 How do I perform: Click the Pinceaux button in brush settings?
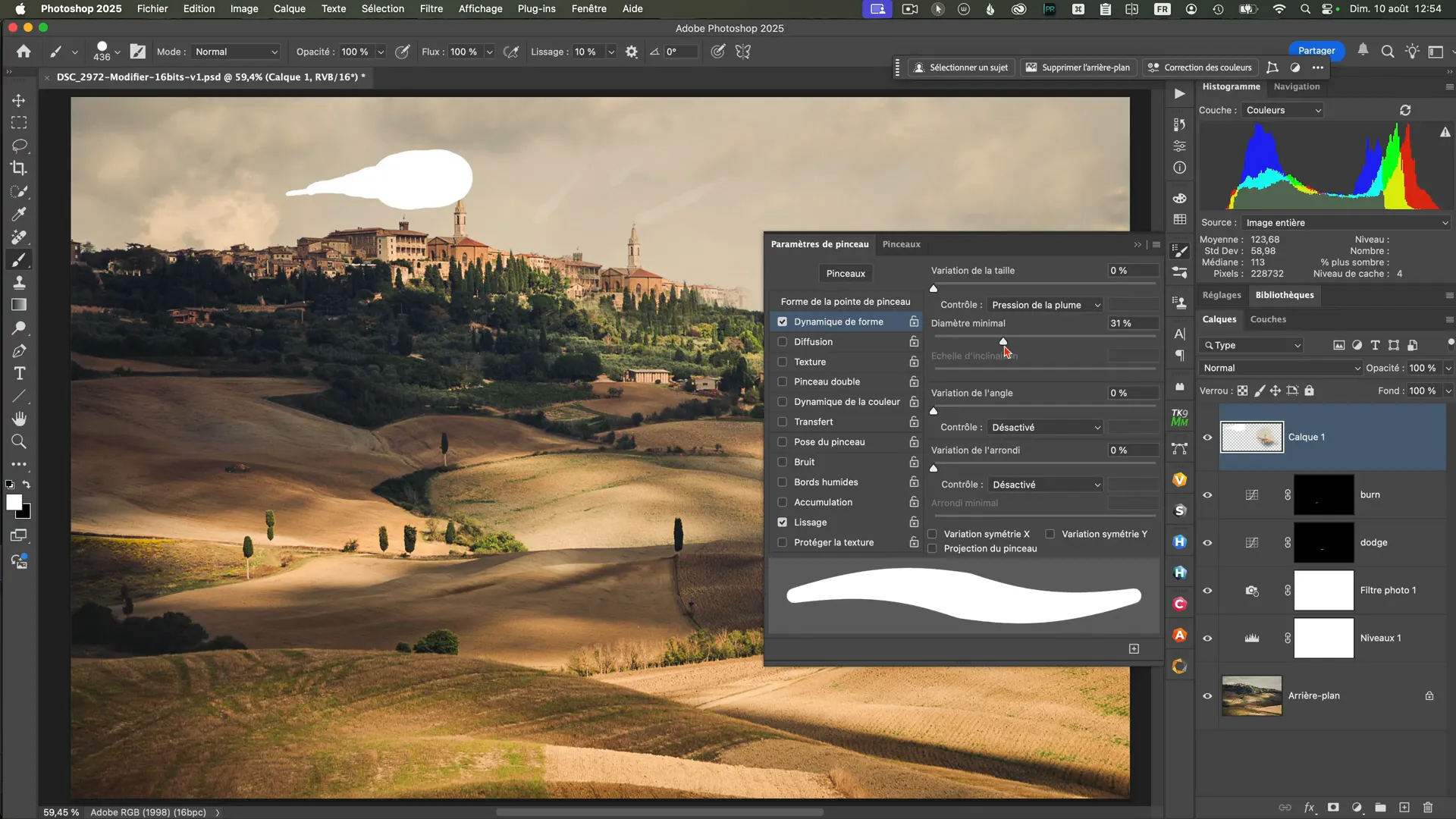[x=846, y=273]
